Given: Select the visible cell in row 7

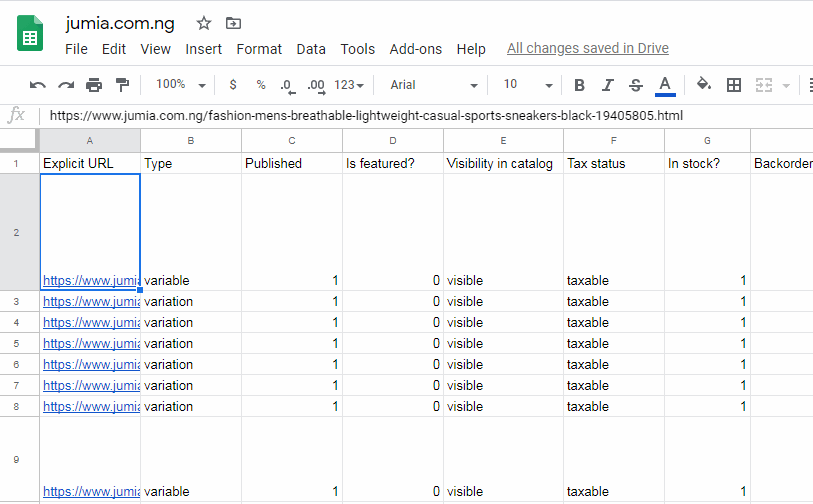Looking at the screenshot, I should click(503, 386).
